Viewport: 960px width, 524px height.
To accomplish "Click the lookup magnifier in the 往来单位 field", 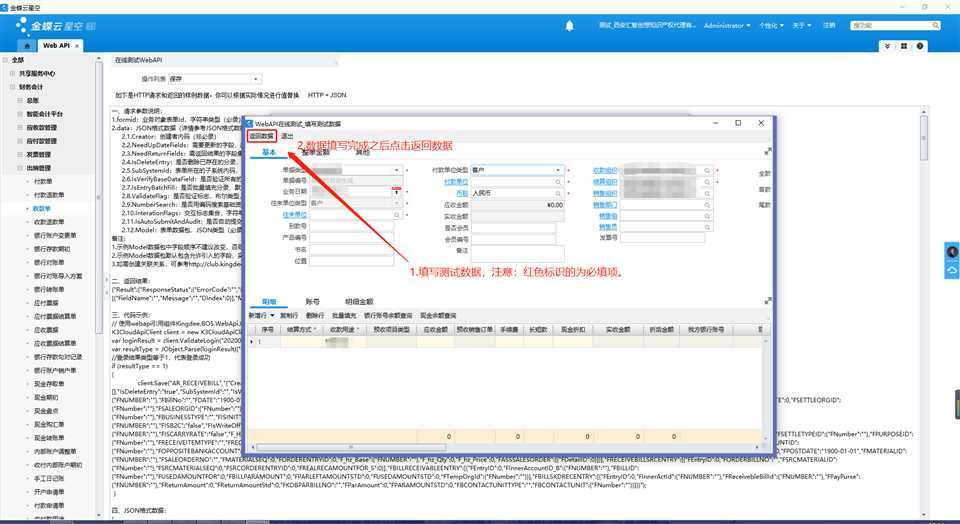I will click(397, 215).
